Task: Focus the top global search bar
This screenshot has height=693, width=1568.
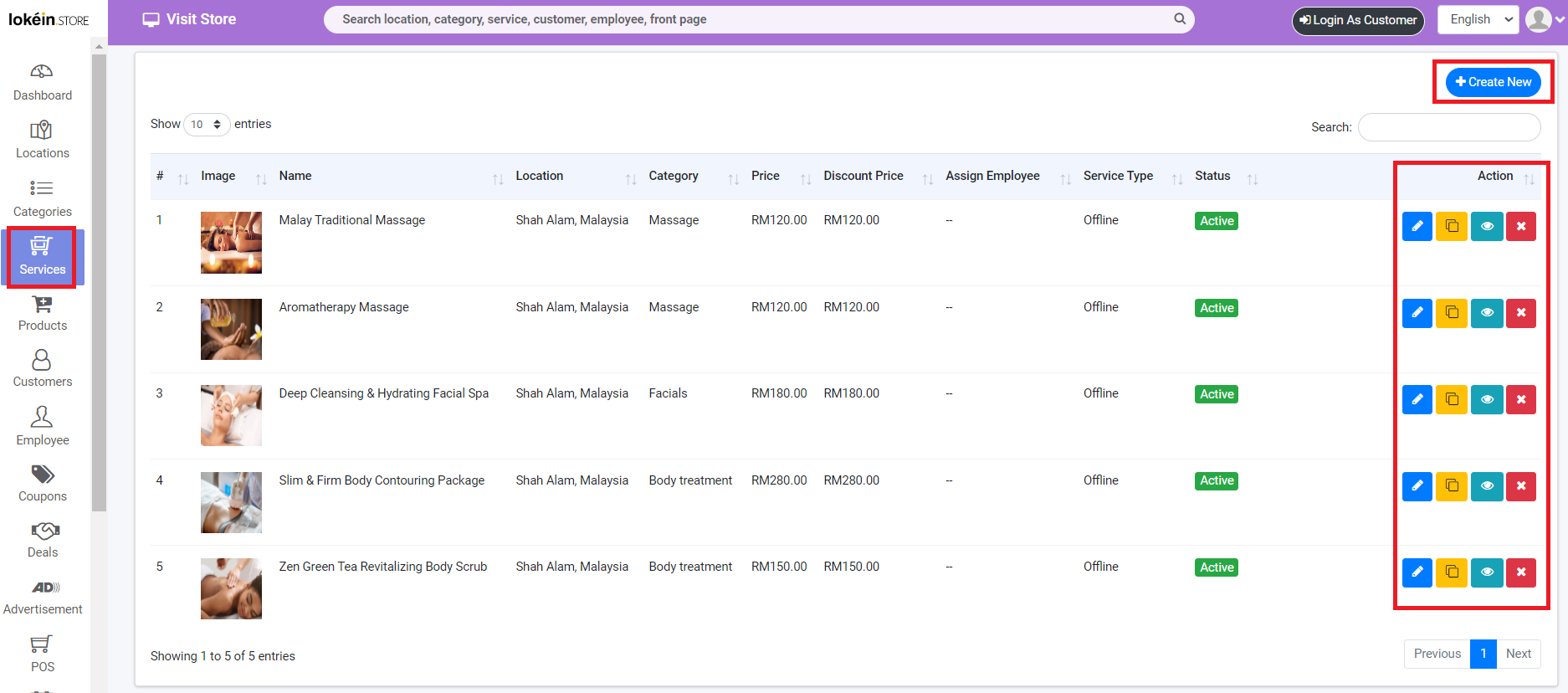Action: [x=759, y=19]
